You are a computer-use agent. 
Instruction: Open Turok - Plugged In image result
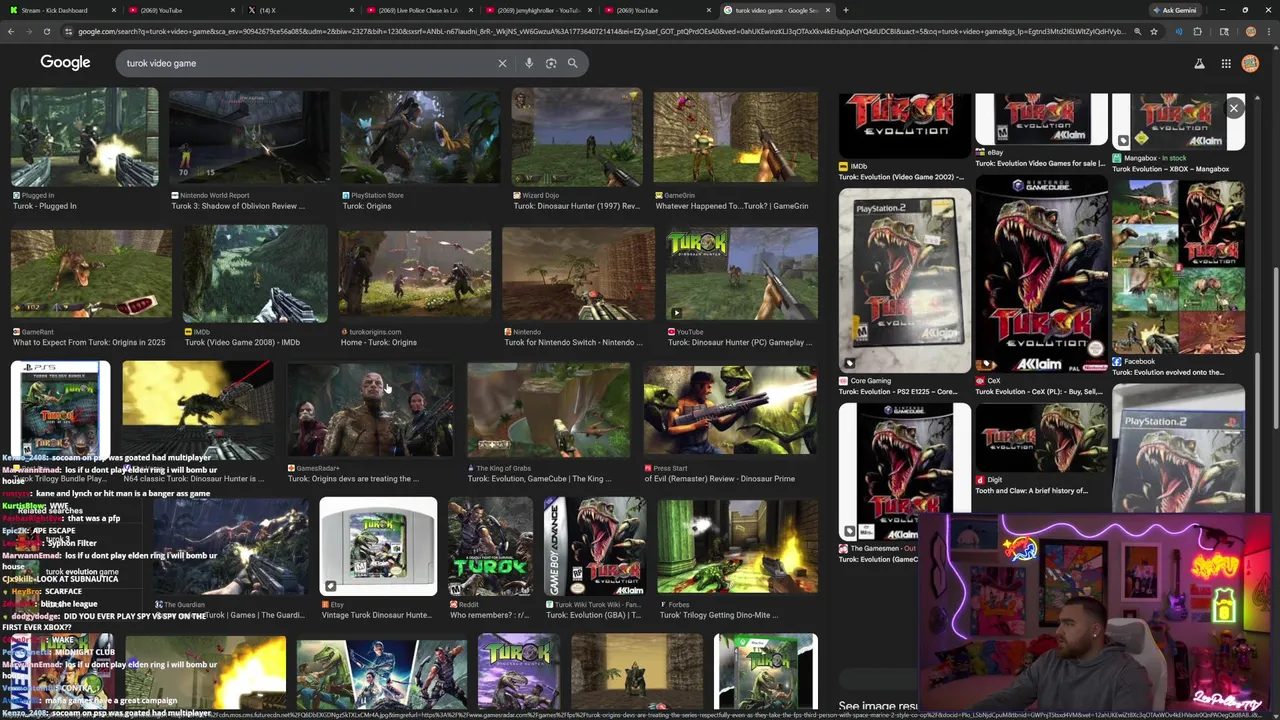point(84,137)
